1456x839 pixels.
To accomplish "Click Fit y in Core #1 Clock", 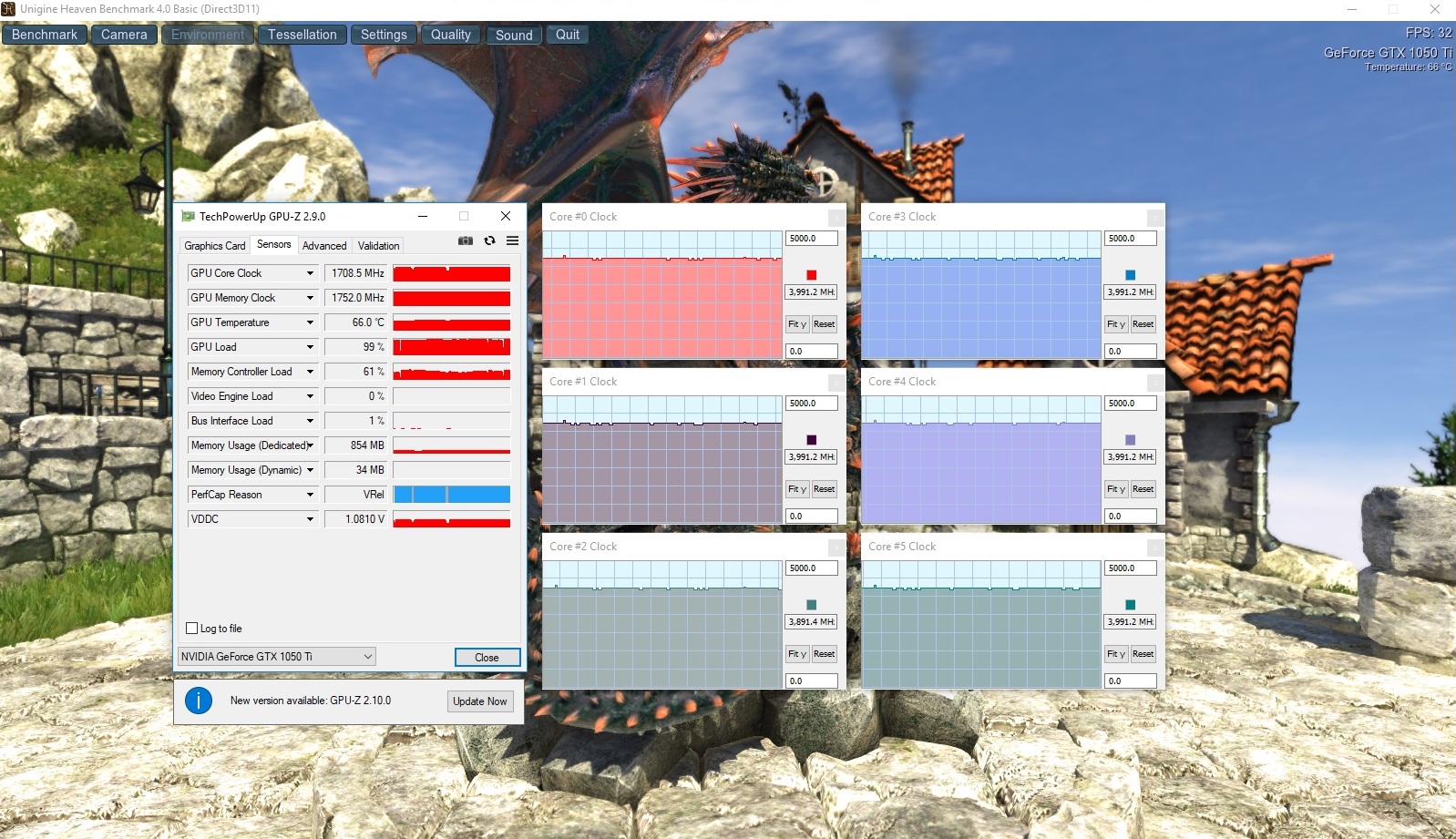I will pos(797,489).
